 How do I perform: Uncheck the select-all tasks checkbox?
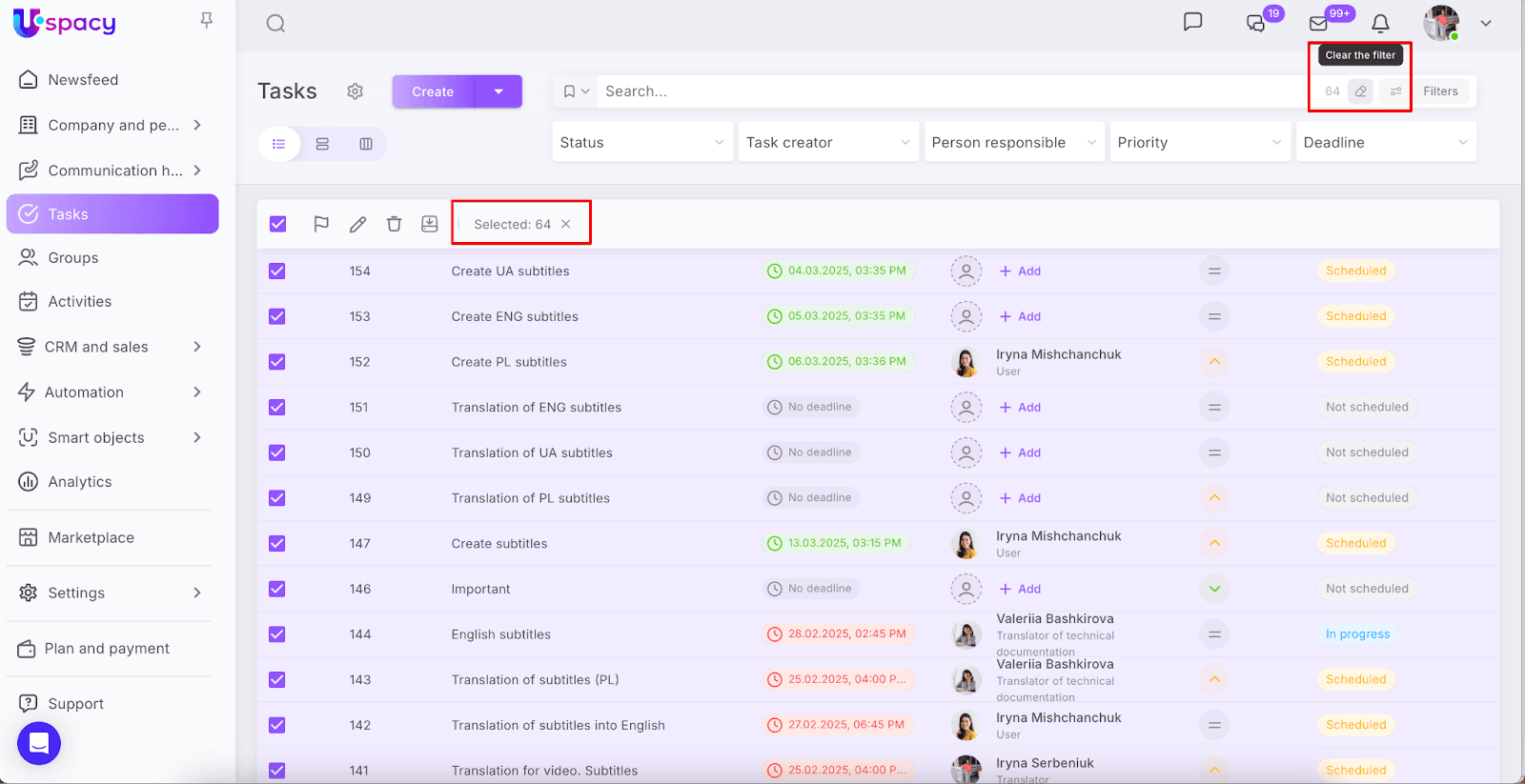[277, 224]
